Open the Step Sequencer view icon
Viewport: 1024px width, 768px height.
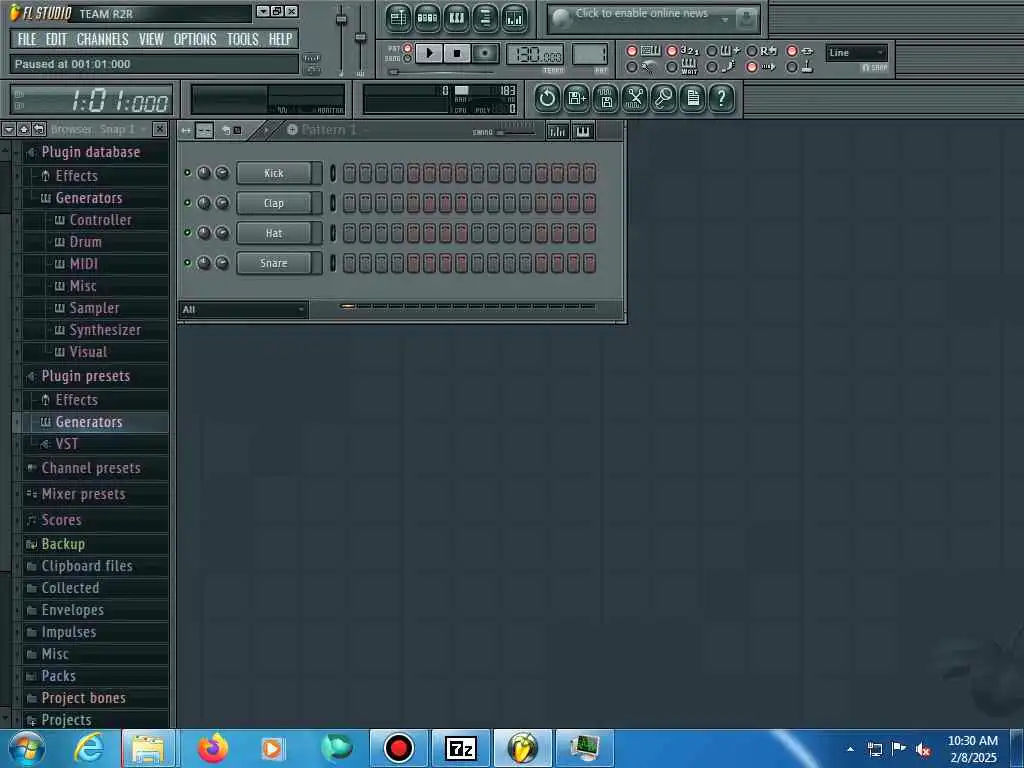427,18
